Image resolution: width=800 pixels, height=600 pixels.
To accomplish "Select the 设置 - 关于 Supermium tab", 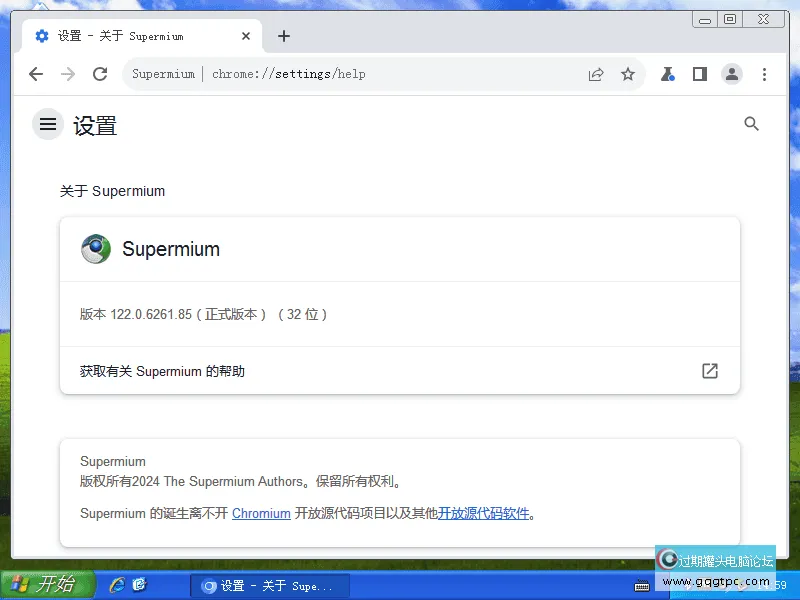I will coord(130,35).
